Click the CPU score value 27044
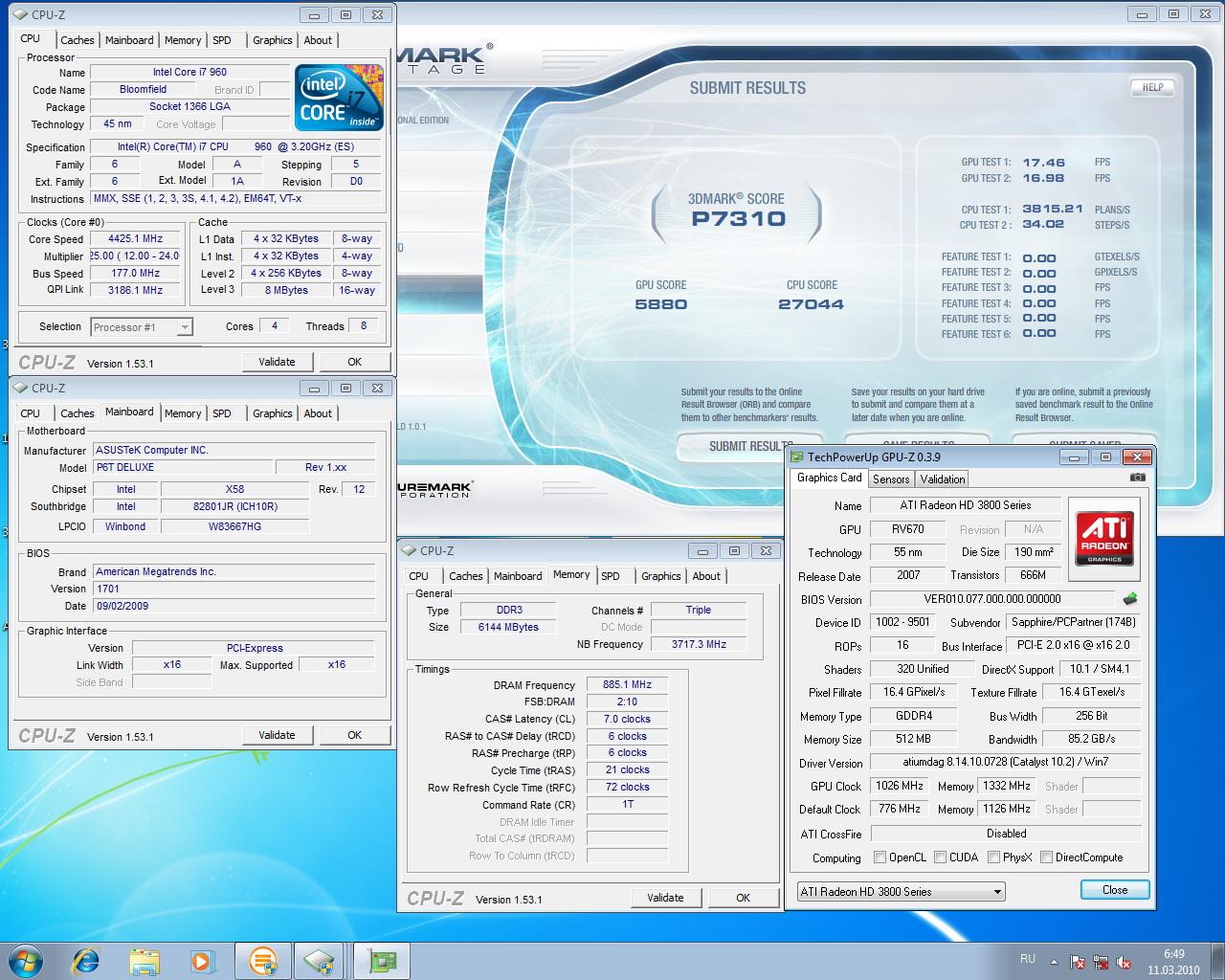The image size is (1225, 980). pyautogui.click(x=811, y=304)
